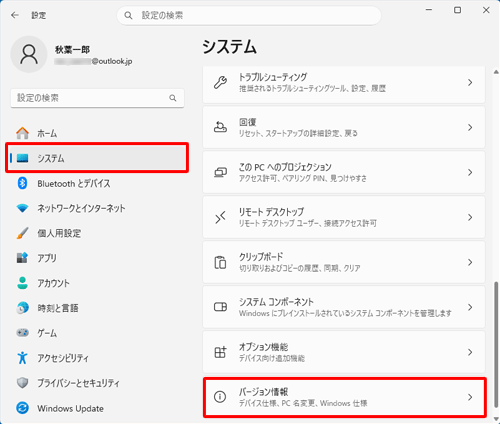The image size is (500, 424).
Task: Open 回復 settings page
Action: point(344,127)
